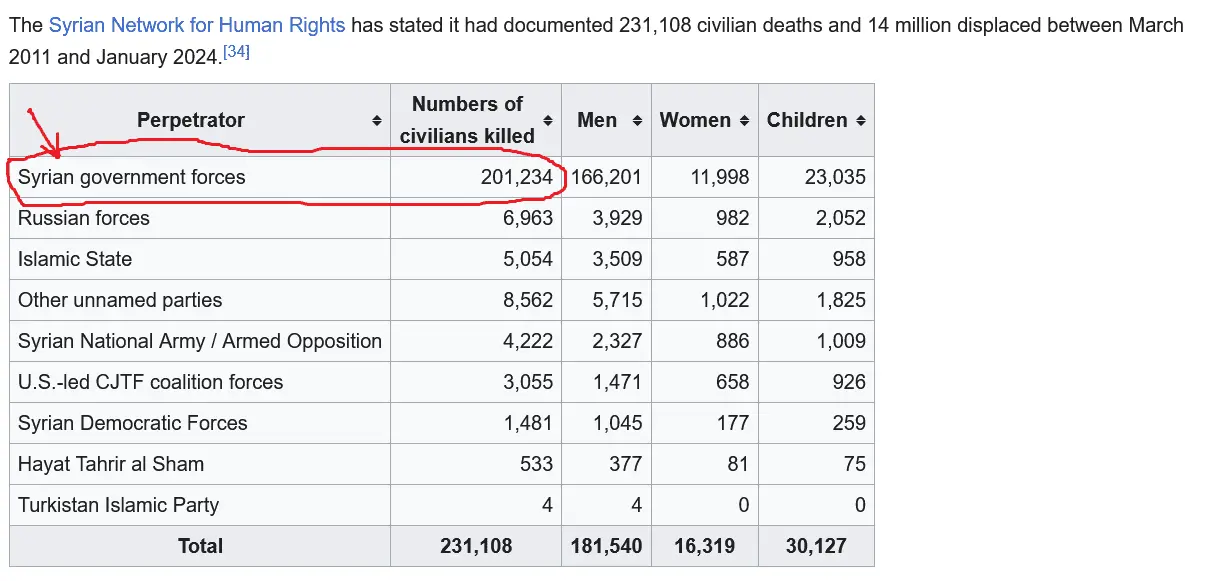
Task: Open citation reference 34
Action: [x=236, y=52]
